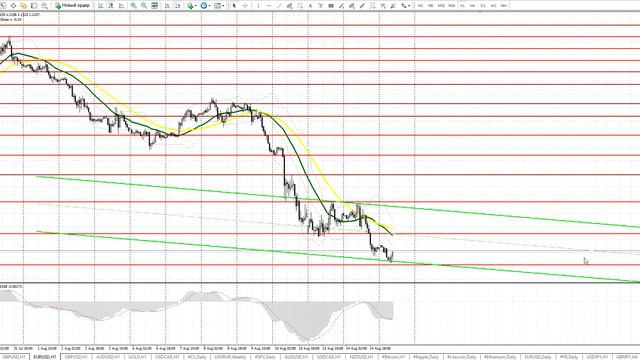Viewport: 640px width, 360px height.
Task: Select the vertical line tool
Action: point(258,6)
